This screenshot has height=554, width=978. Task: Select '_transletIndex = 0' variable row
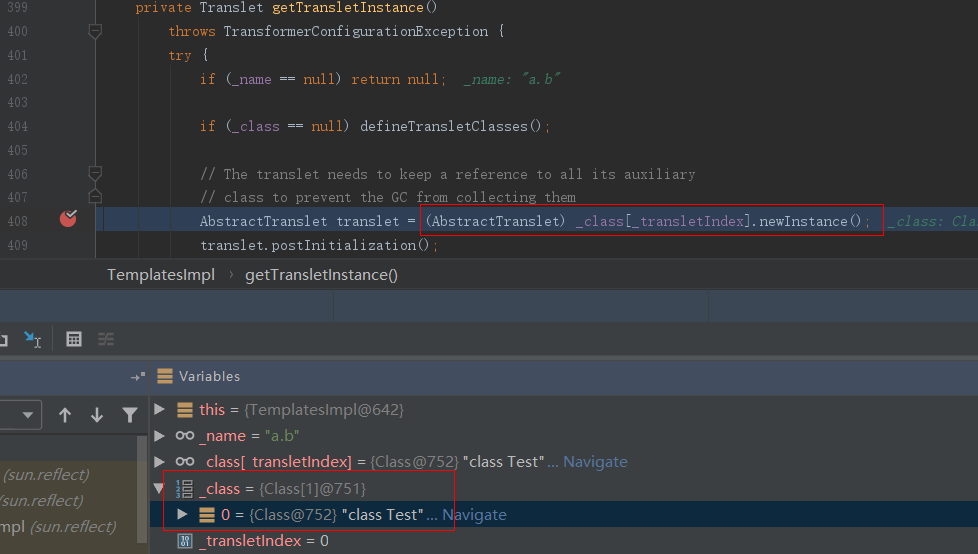[563, 541]
